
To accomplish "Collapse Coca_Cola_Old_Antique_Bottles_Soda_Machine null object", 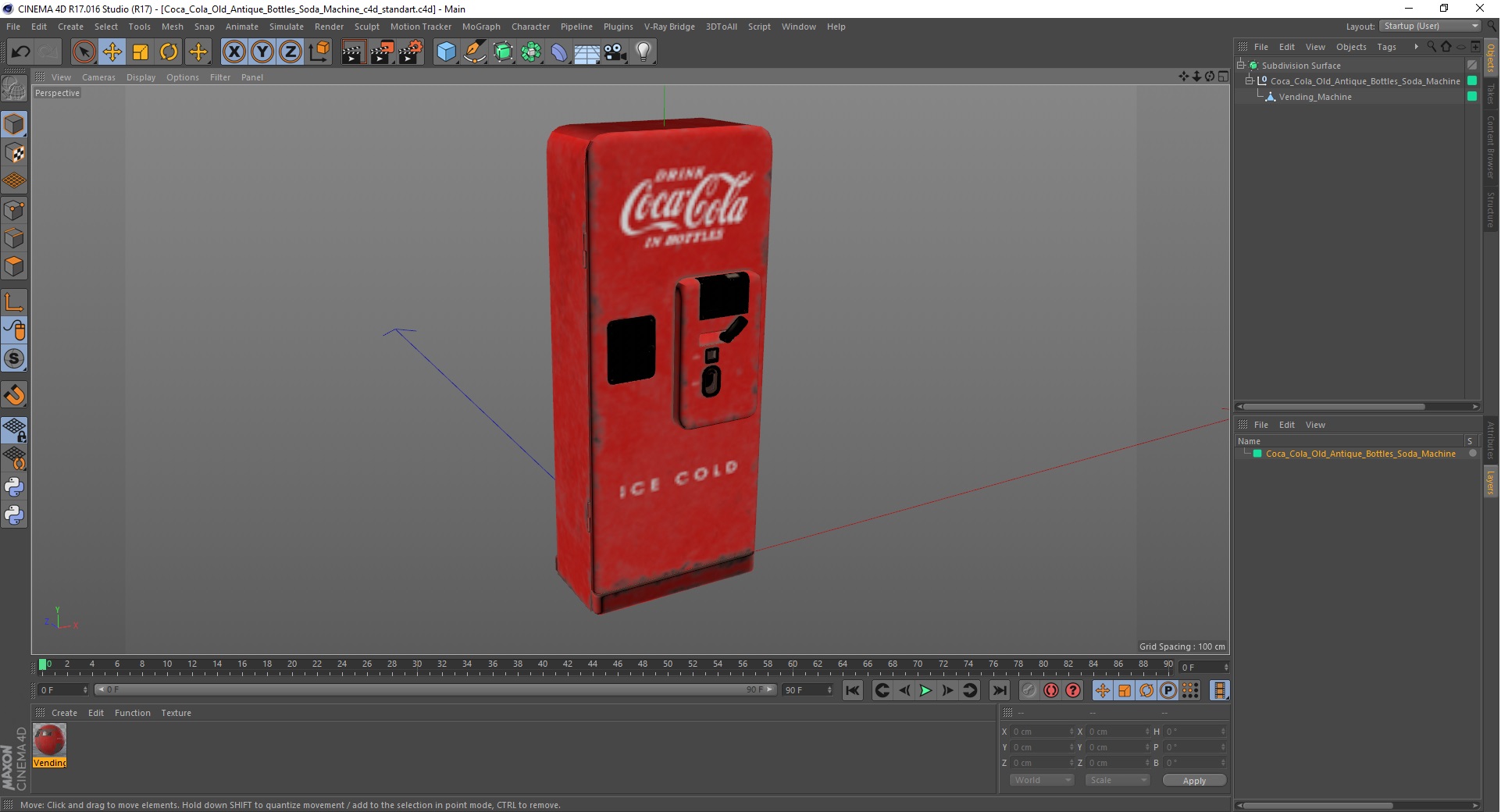I will click(1249, 80).
